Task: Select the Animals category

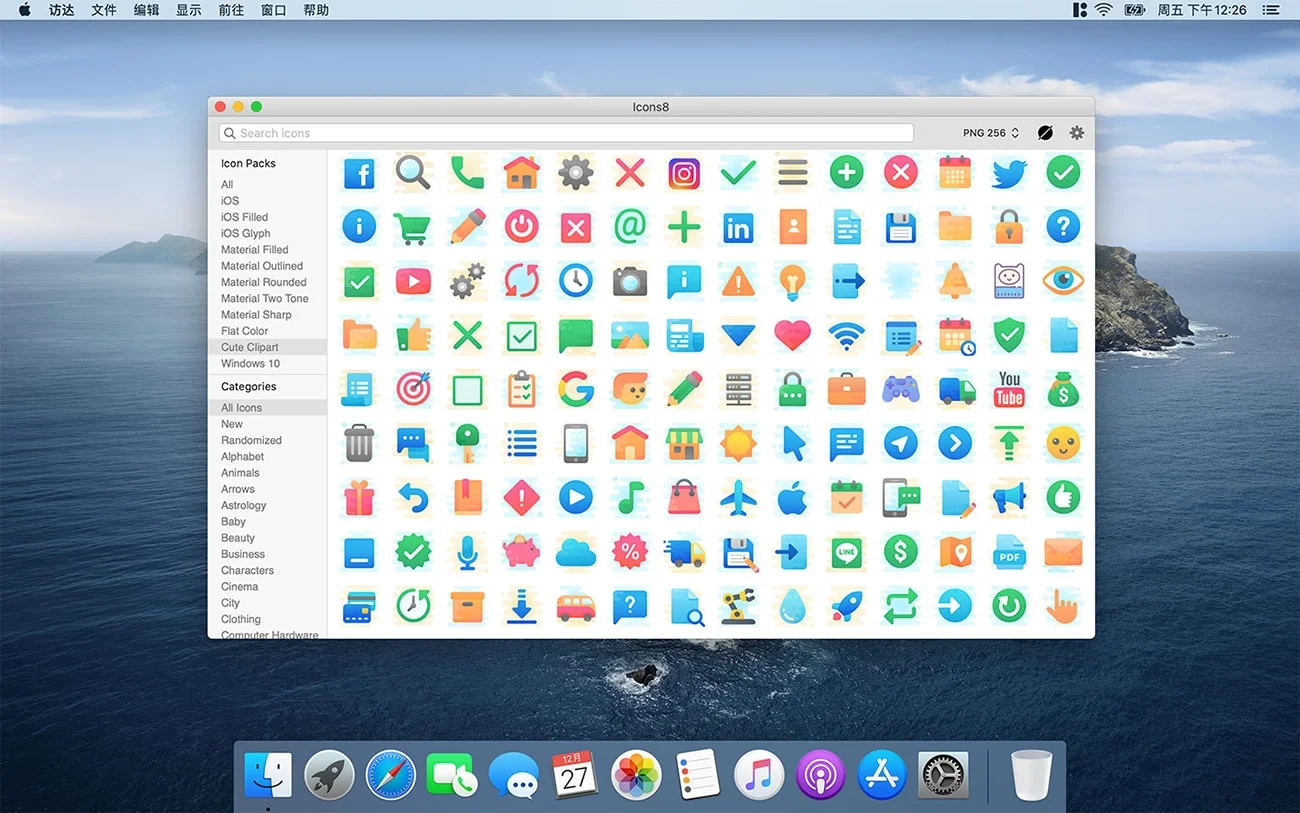Action: point(240,472)
